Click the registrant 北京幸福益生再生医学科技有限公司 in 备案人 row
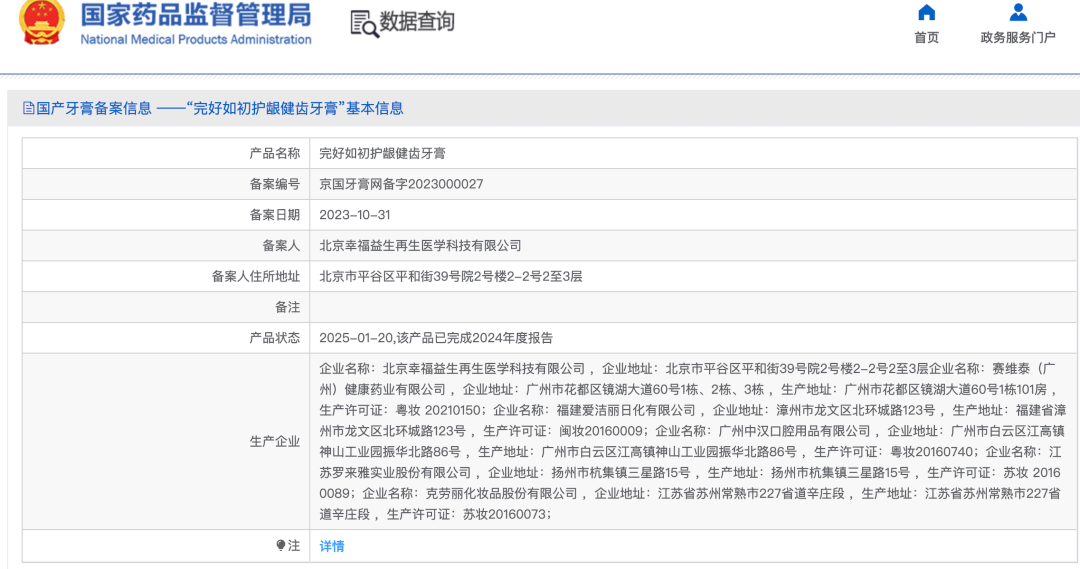The image size is (1080, 569). click(420, 245)
